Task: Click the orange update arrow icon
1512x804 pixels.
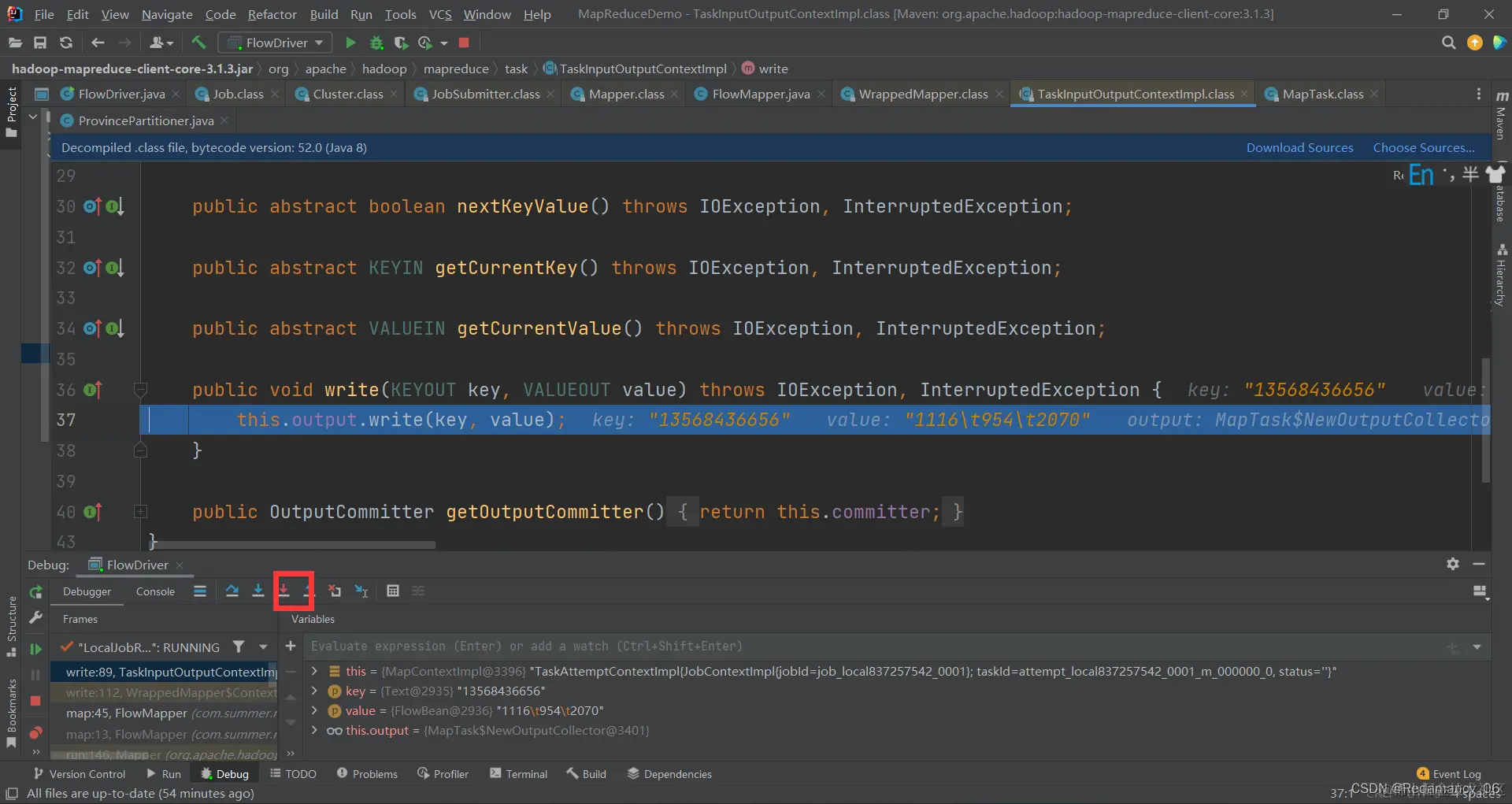Action: pyautogui.click(x=1475, y=43)
